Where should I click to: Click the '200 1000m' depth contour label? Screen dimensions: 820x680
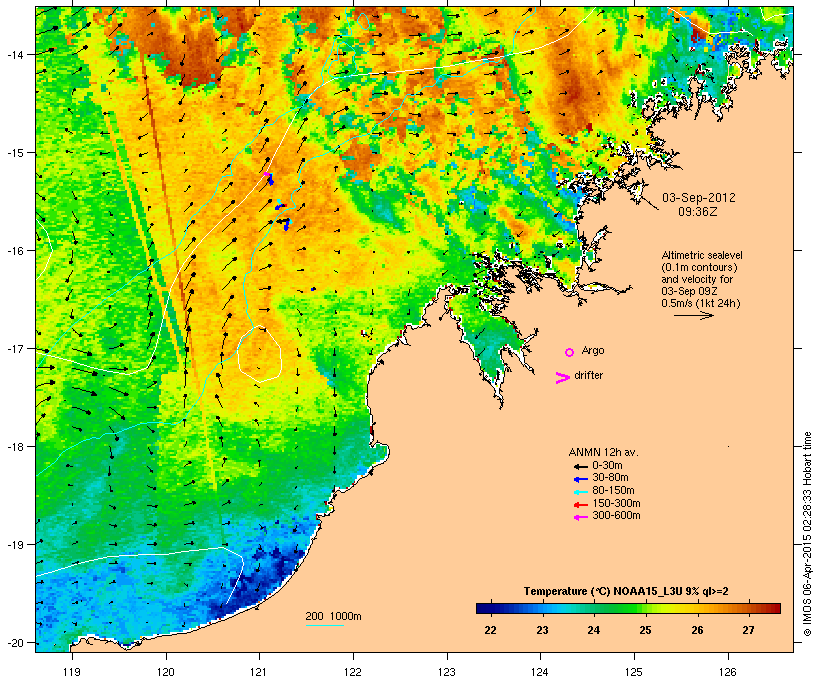point(333,616)
